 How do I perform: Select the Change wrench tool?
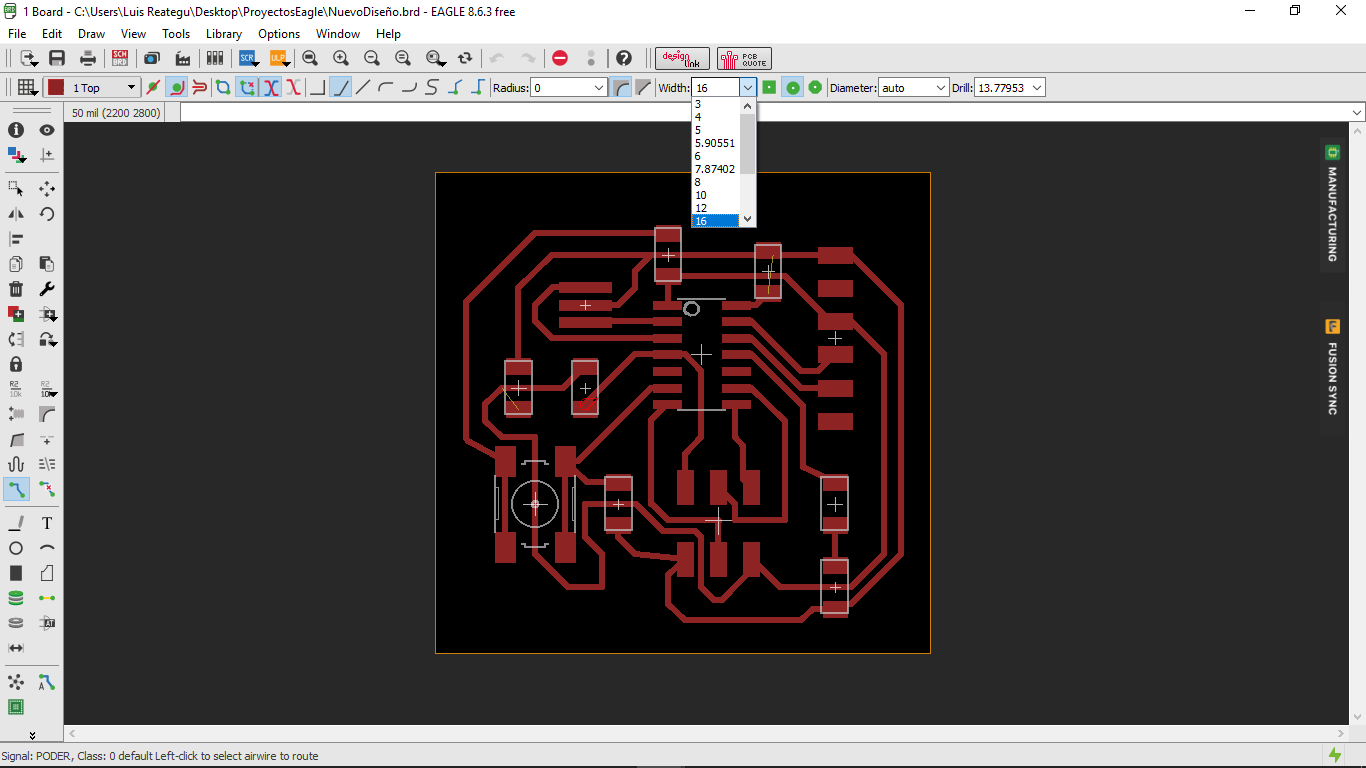pos(47,289)
